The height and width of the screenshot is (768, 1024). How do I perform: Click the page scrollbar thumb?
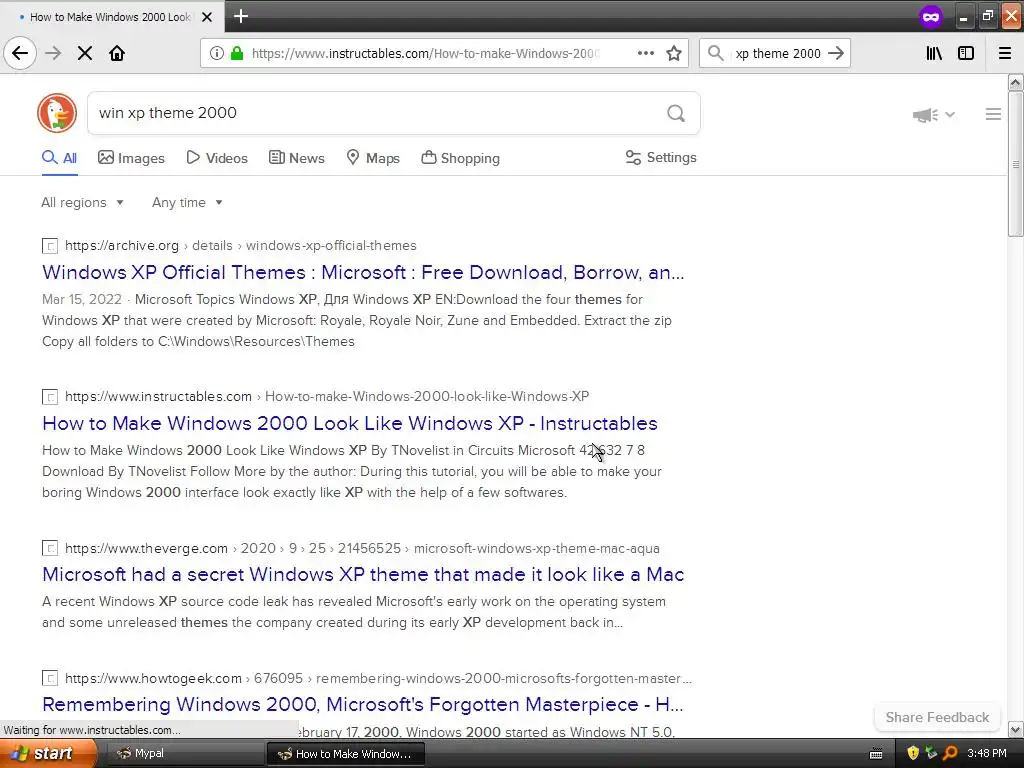(1016, 164)
